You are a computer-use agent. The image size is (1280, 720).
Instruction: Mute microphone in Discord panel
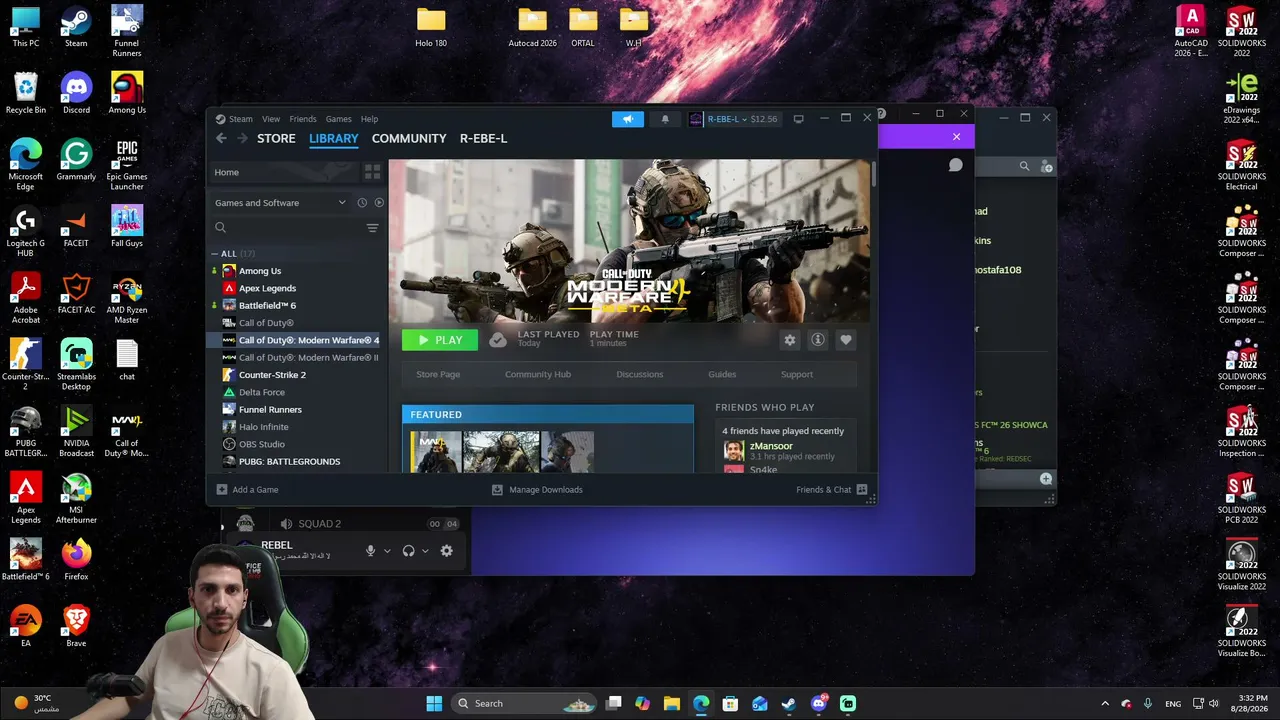(x=370, y=551)
